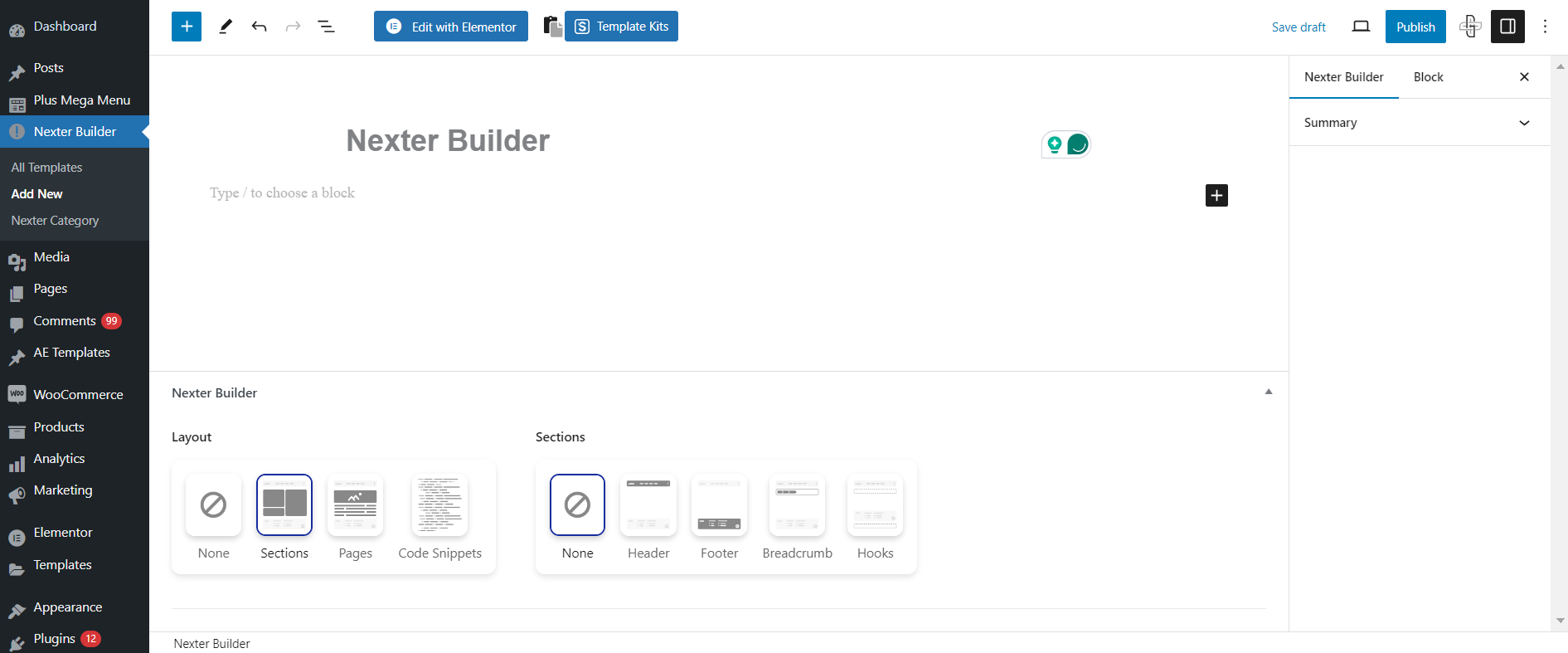Image resolution: width=1568 pixels, height=653 pixels.
Task: Open Document Overview list view
Action: pyautogui.click(x=326, y=27)
